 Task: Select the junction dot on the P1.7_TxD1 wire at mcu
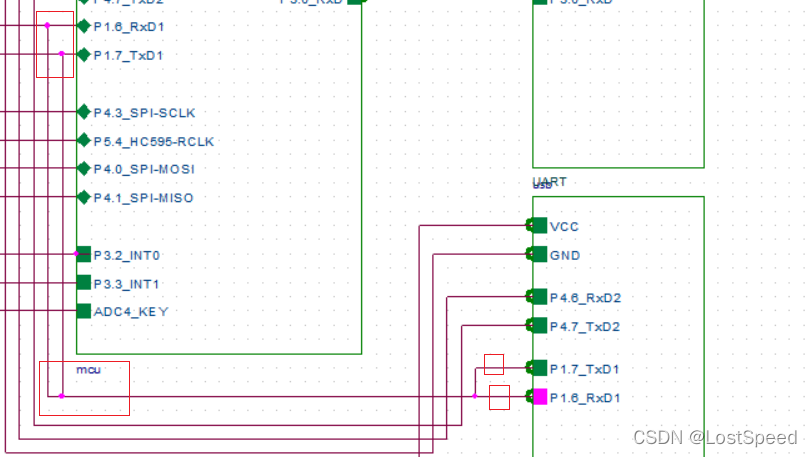[62, 54]
